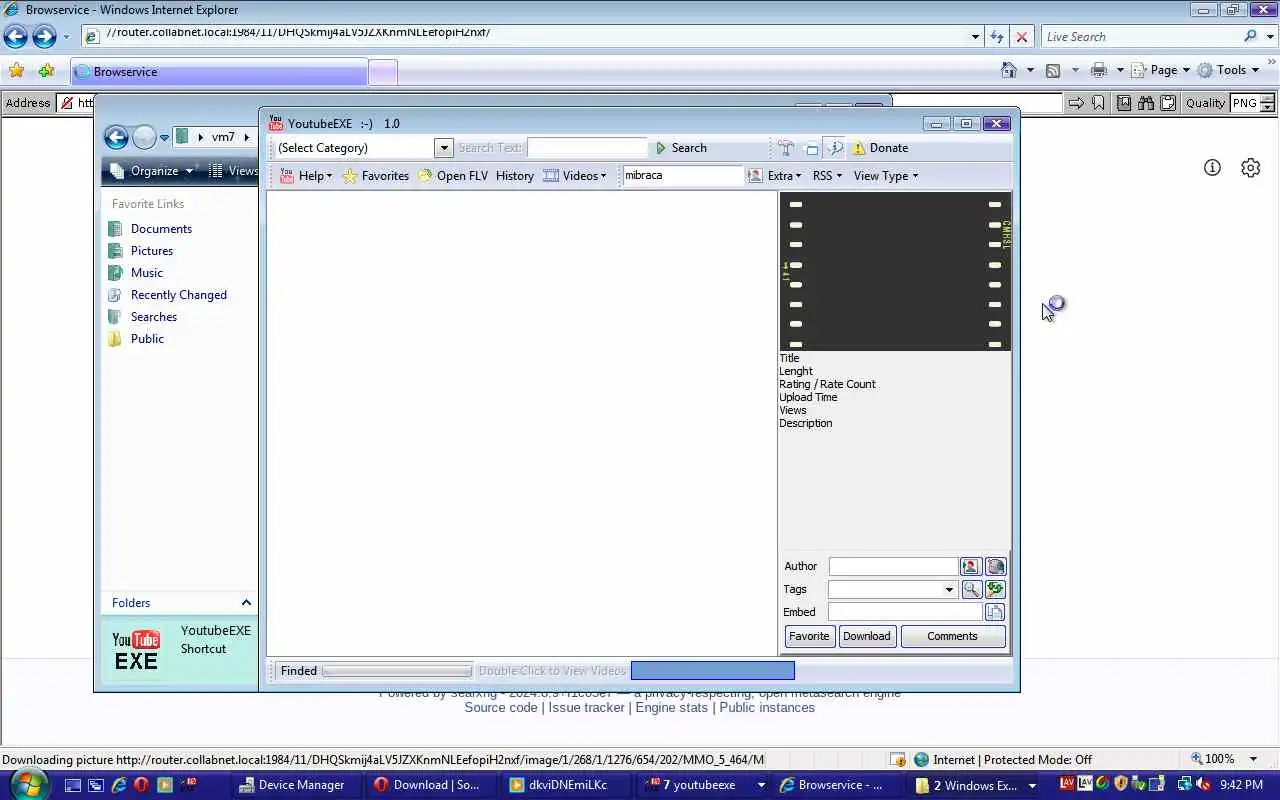The height and width of the screenshot is (800, 1280).
Task: Switch to the Browservice tab
Action: (x=218, y=72)
